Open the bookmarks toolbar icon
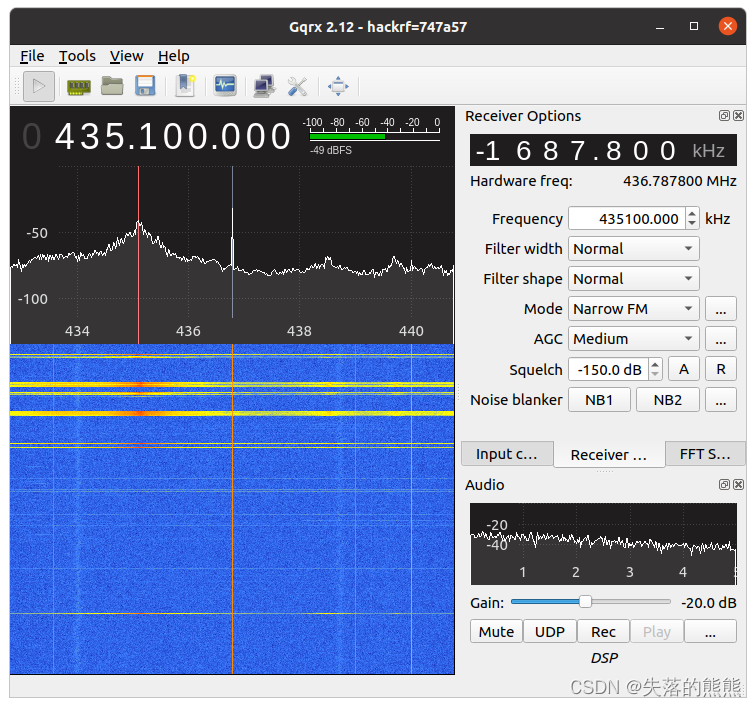The image size is (756, 707). click(185, 86)
